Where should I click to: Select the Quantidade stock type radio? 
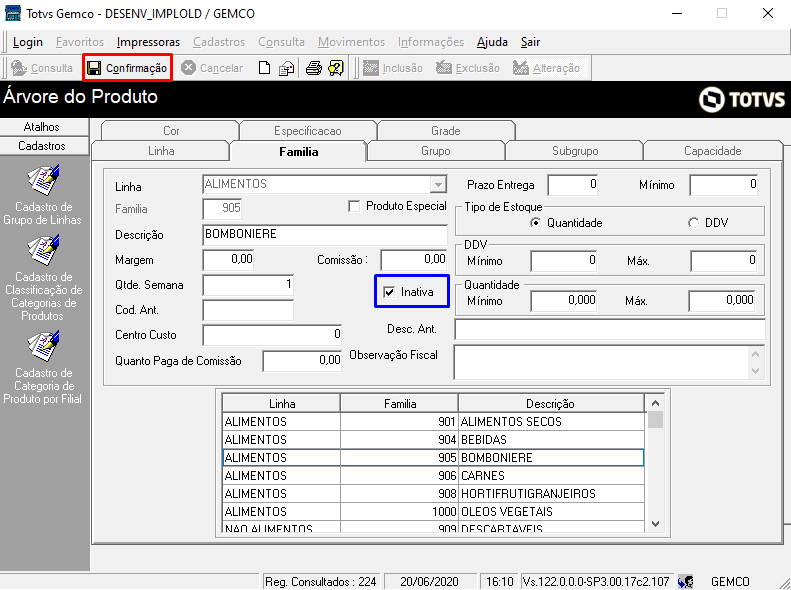point(535,223)
